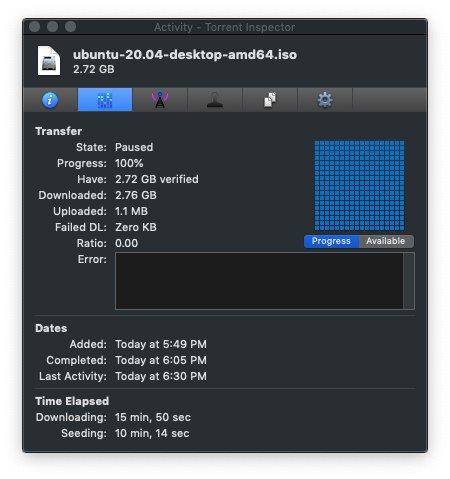Select the Uploaded value 1.1 MB
The height and width of the screenshot is (479, 450).
click(131, 211)
